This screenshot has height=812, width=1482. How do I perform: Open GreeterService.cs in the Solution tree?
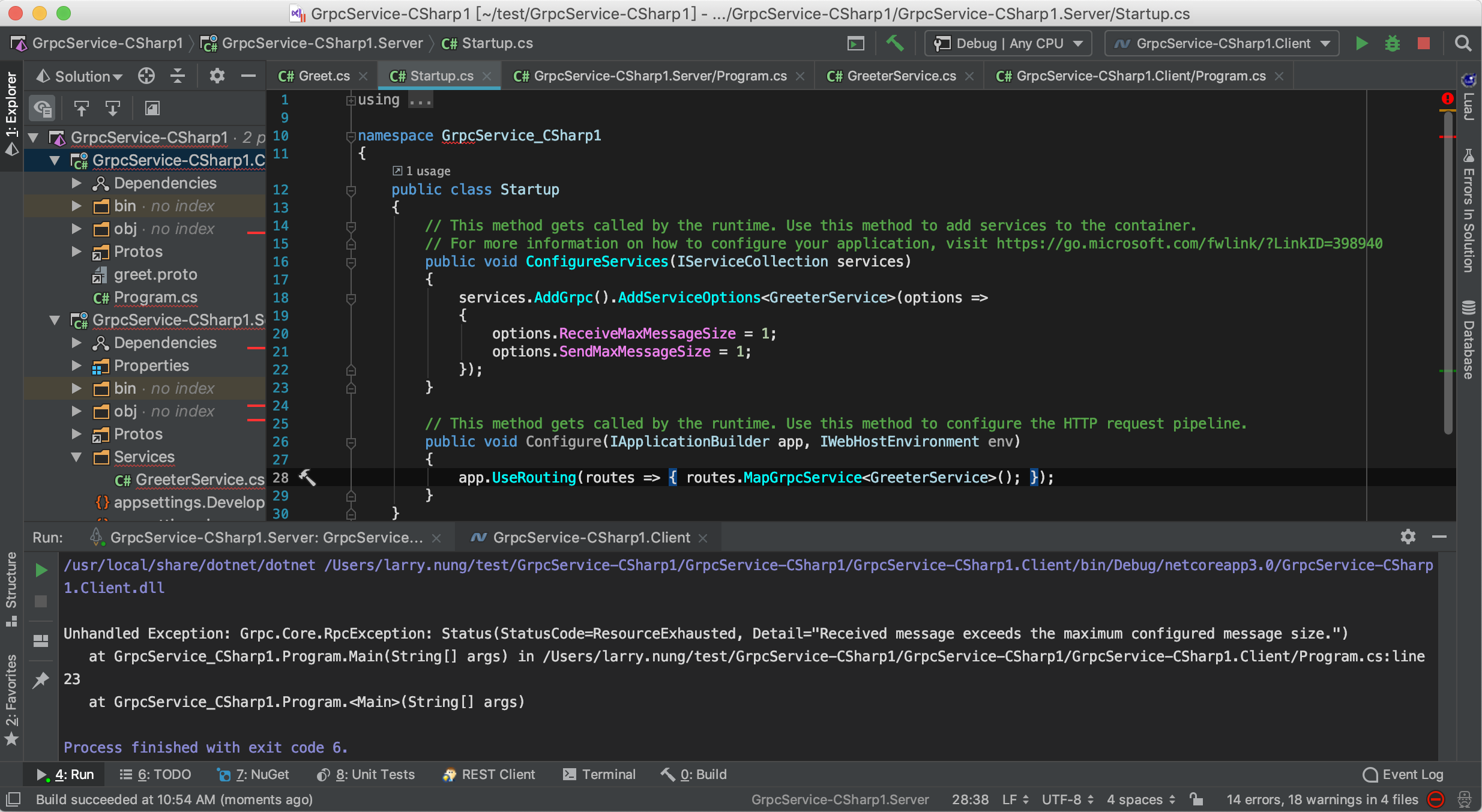click(190, 480)
